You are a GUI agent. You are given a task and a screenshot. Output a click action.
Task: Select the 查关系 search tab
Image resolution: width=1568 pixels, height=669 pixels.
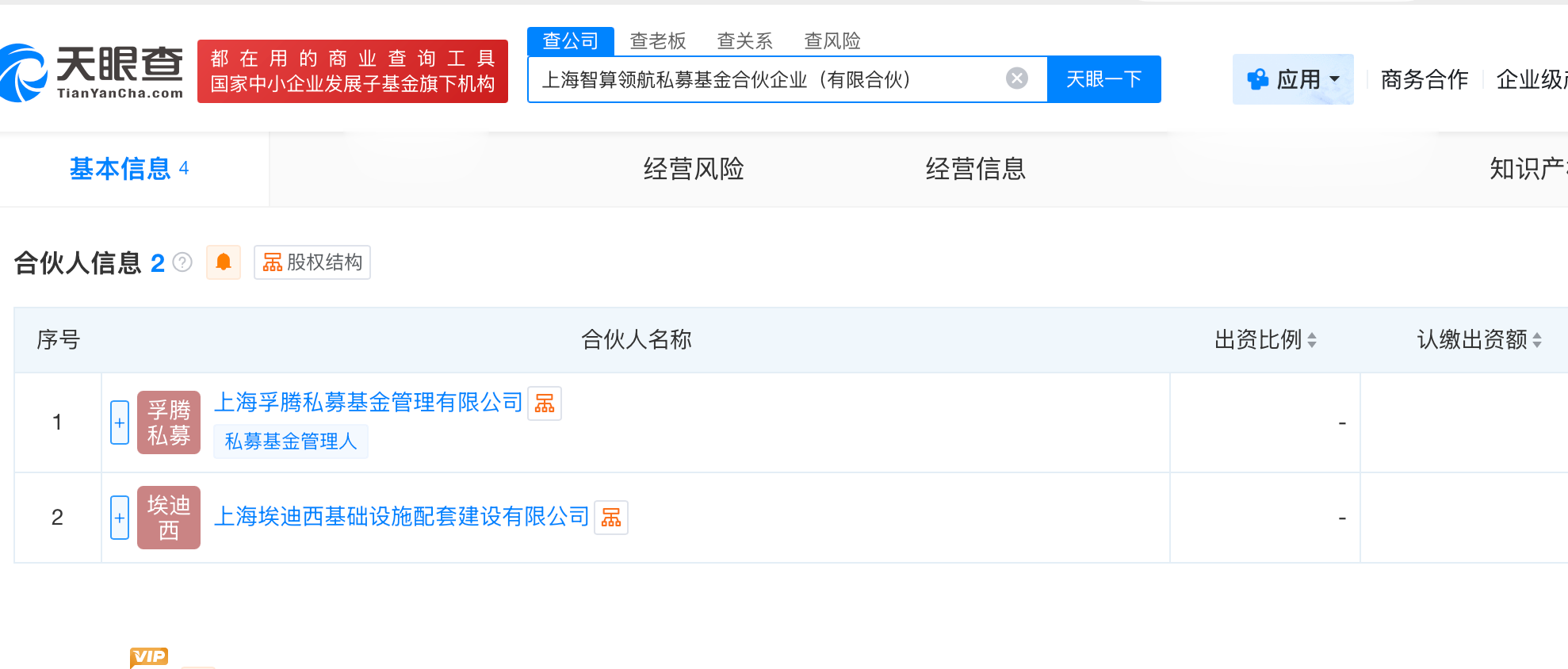pyautogui.click(x=745, y=41)
